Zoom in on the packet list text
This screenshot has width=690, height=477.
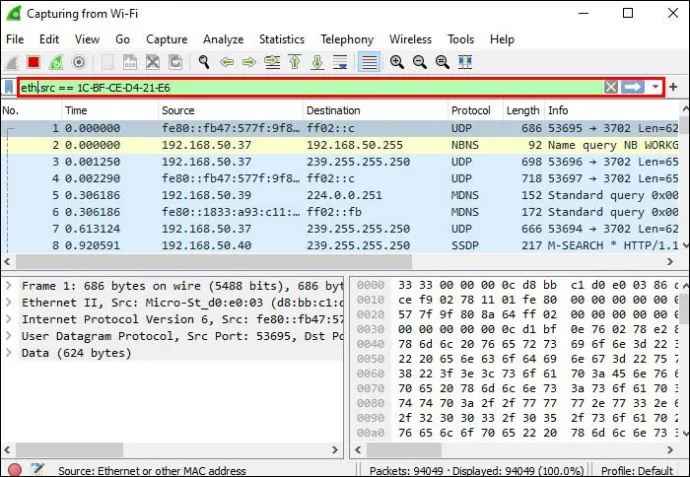[x=397, y=62]
